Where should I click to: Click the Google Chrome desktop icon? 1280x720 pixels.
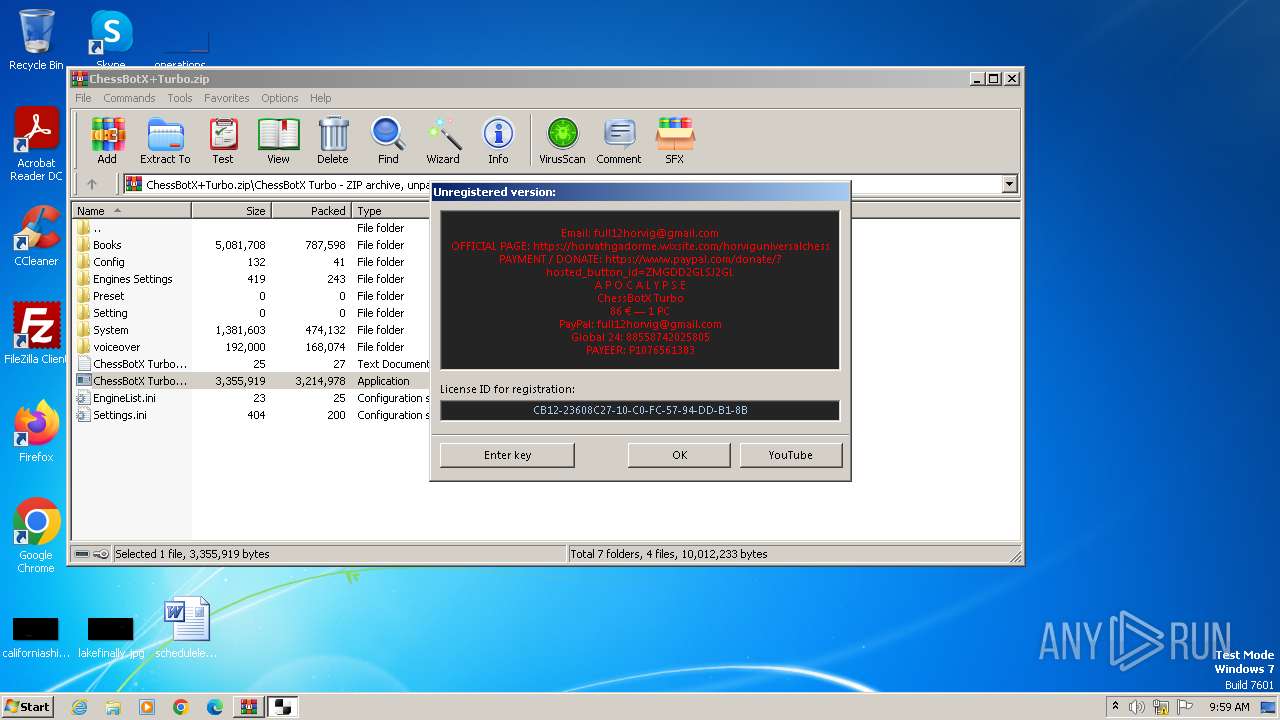pyautogui.click(x=36, y=536)
